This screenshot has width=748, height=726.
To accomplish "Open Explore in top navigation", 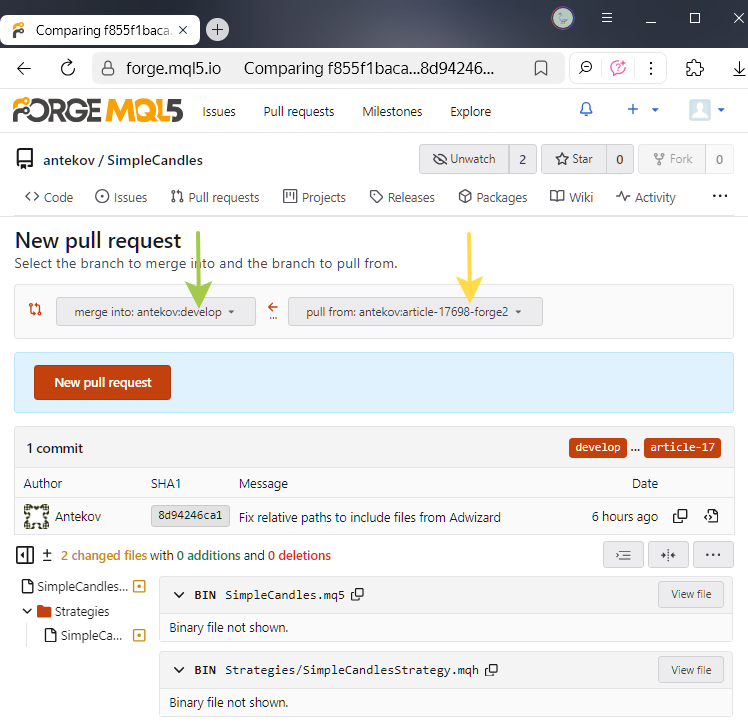I will click(x=470, y=112).
